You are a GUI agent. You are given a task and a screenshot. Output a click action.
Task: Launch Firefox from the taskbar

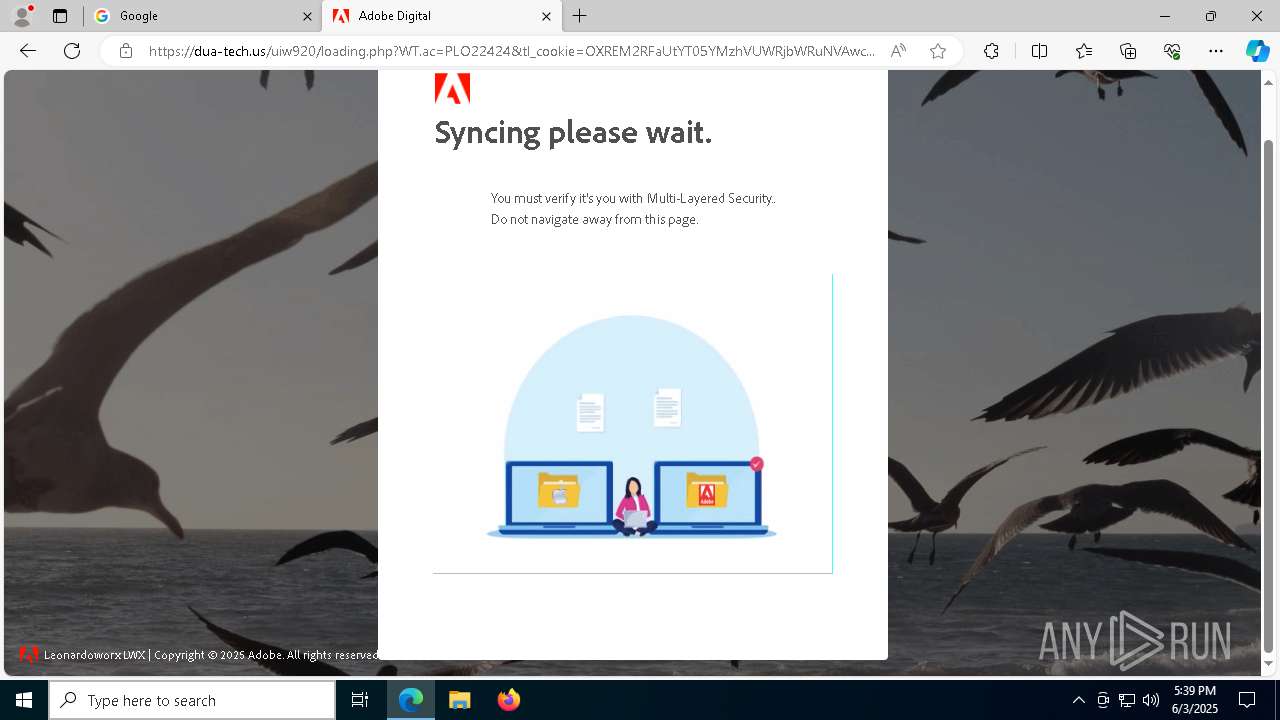click(508, 700)
